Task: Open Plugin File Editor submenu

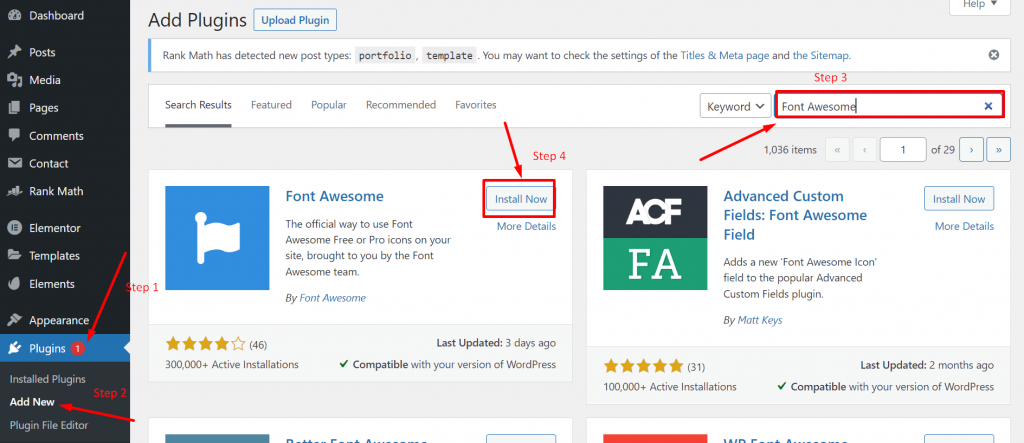Action: [x=49, y=425]
